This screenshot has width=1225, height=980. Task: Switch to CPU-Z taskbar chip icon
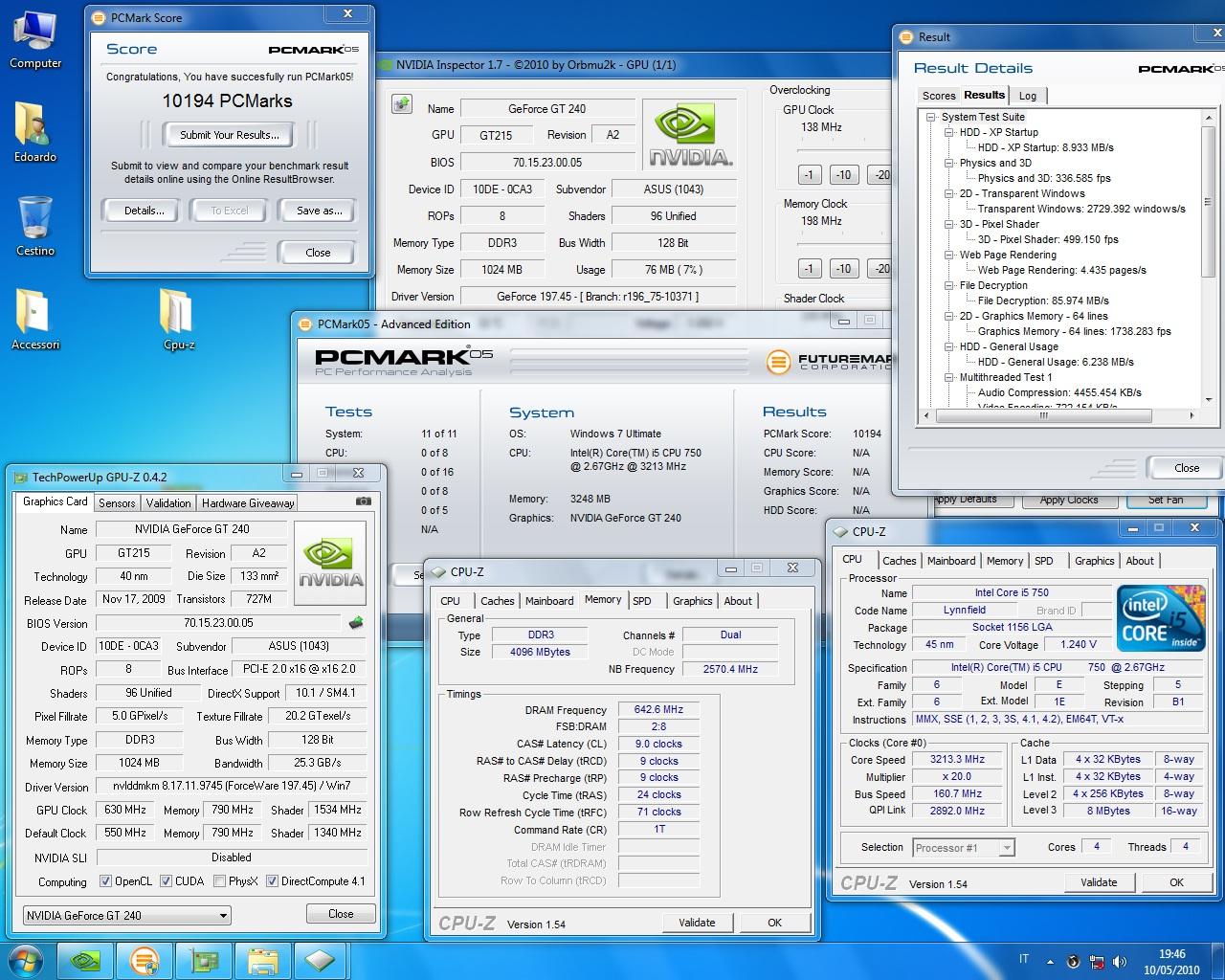click(x=320, y=960)
